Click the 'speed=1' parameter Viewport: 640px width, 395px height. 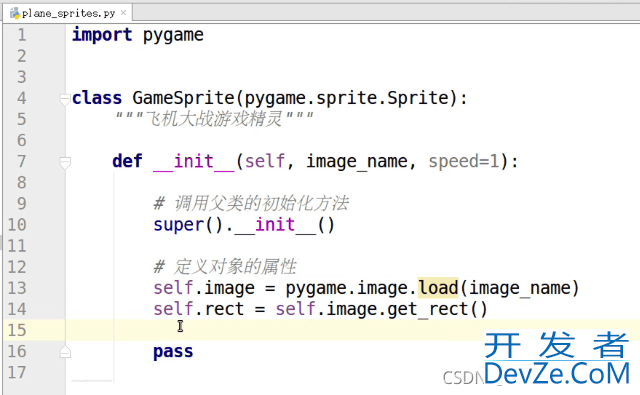[464, 162]
